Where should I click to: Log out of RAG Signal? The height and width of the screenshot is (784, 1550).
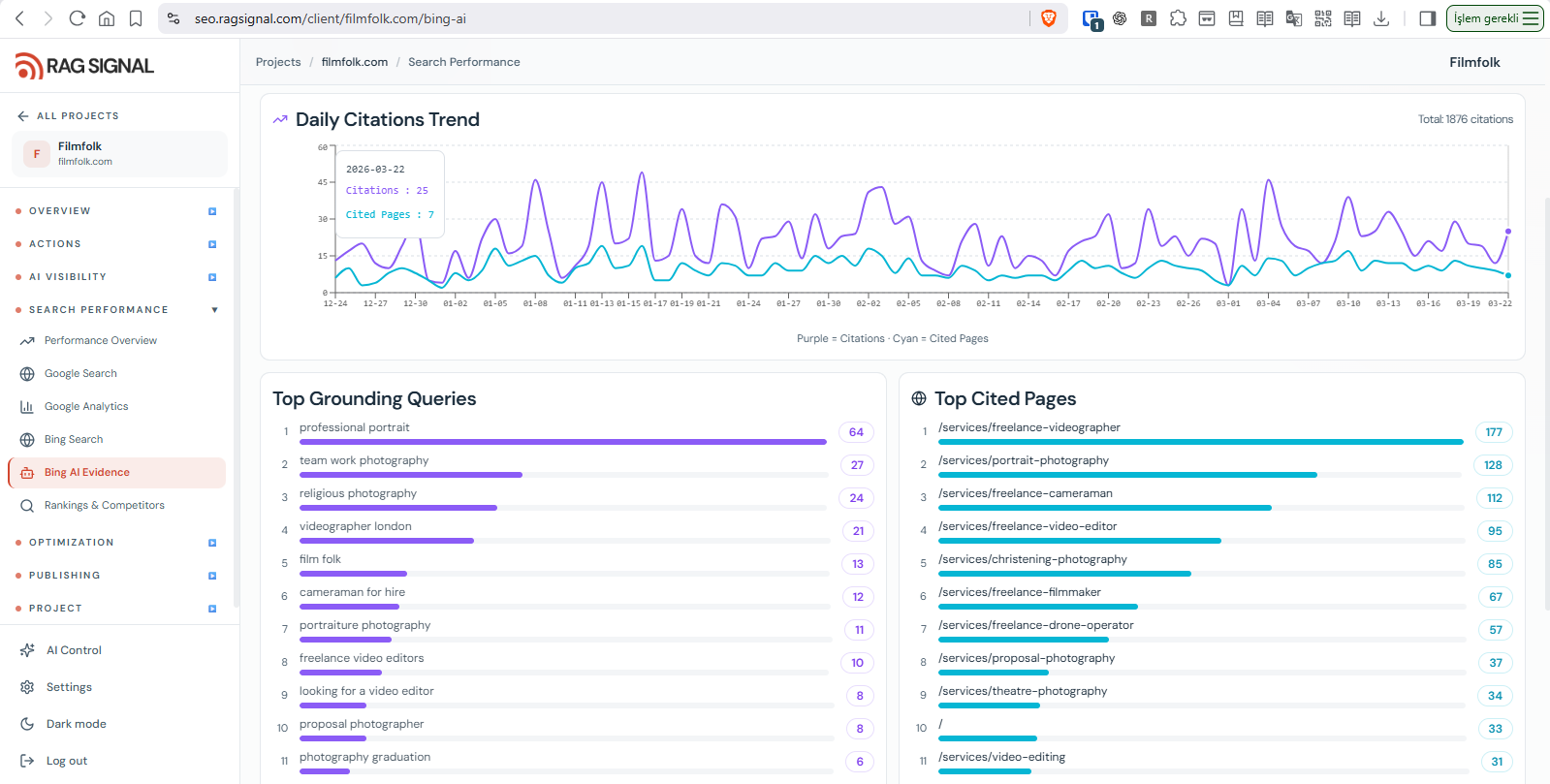(66, 761)
